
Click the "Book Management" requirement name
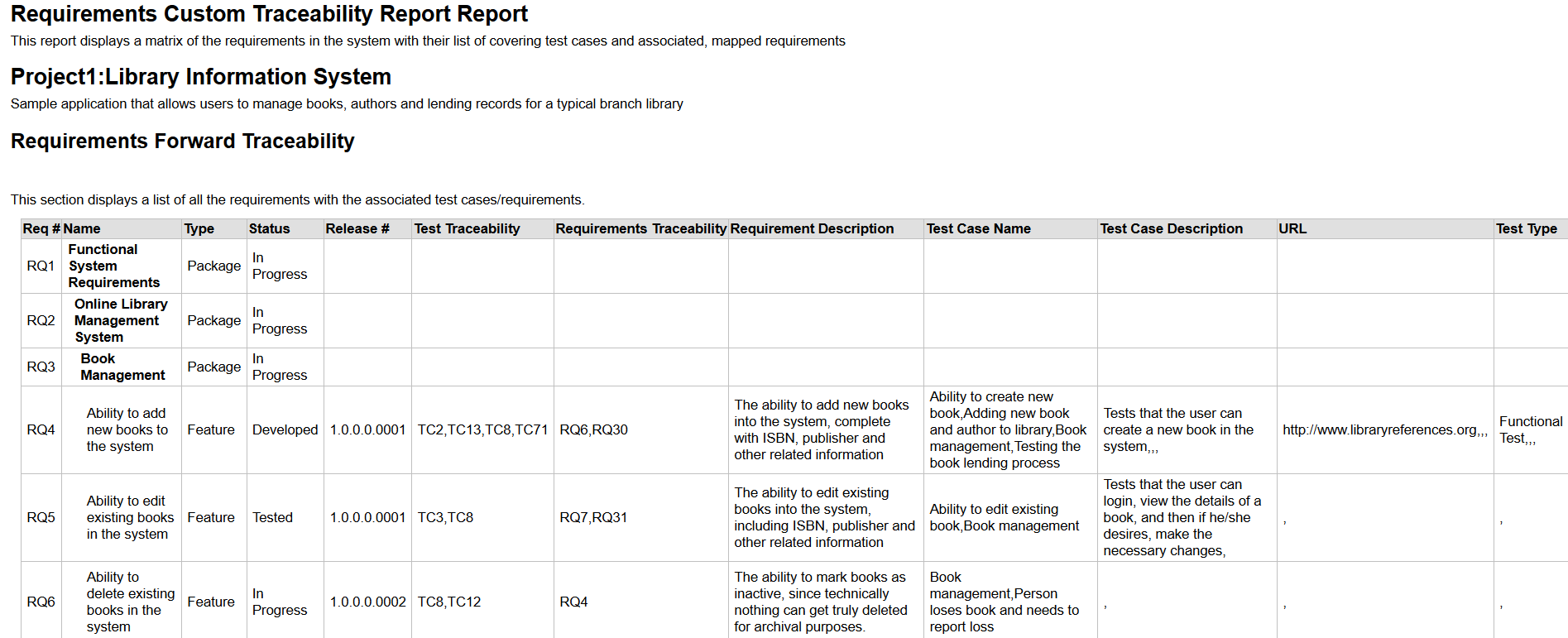tap(122, 367)
